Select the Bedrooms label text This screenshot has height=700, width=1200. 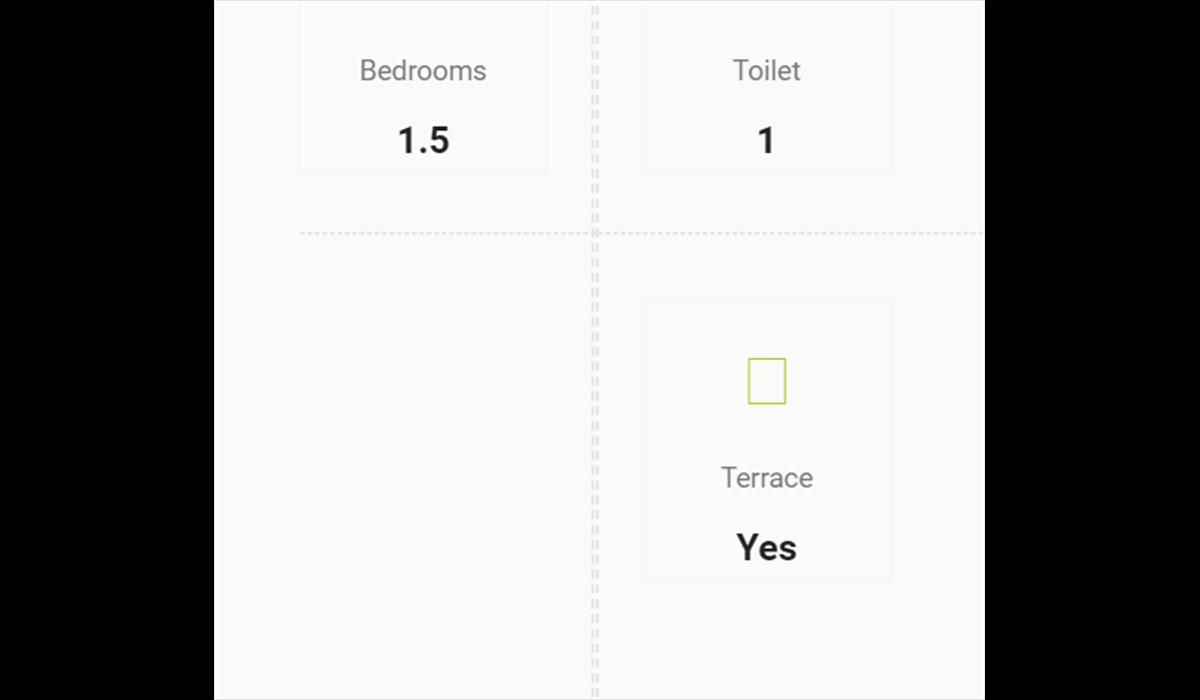pyautogui.click(x=423, y=71)
